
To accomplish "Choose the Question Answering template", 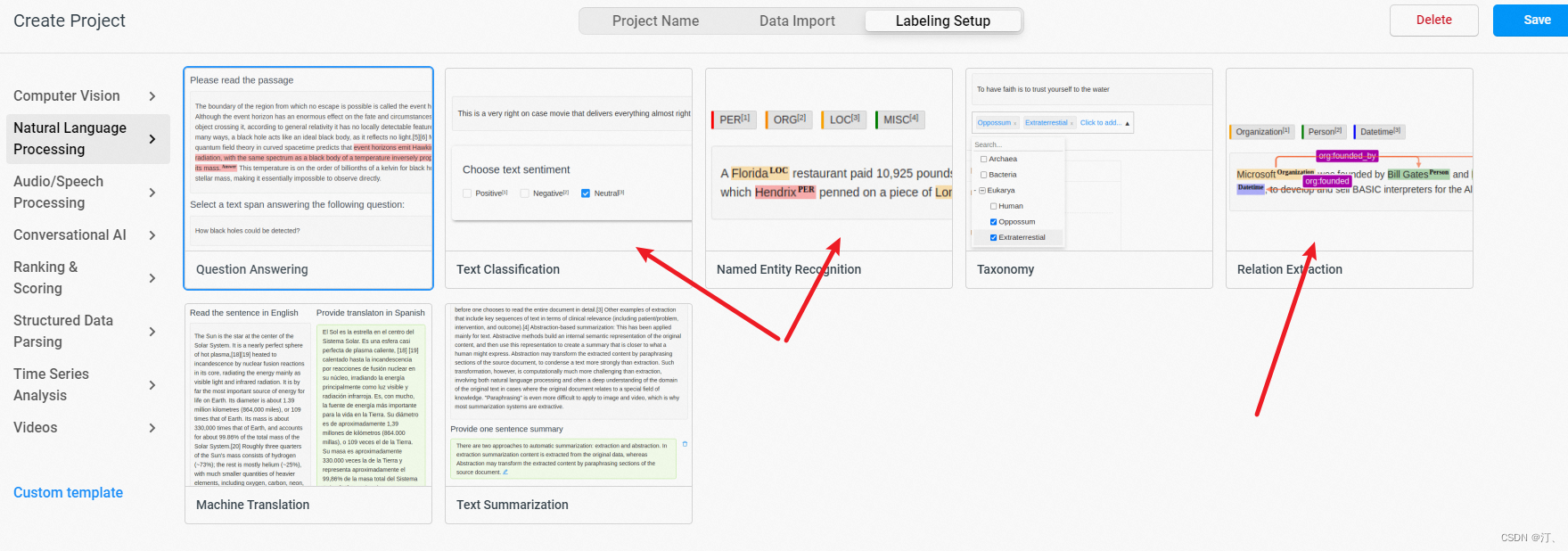I will point(308,178).
